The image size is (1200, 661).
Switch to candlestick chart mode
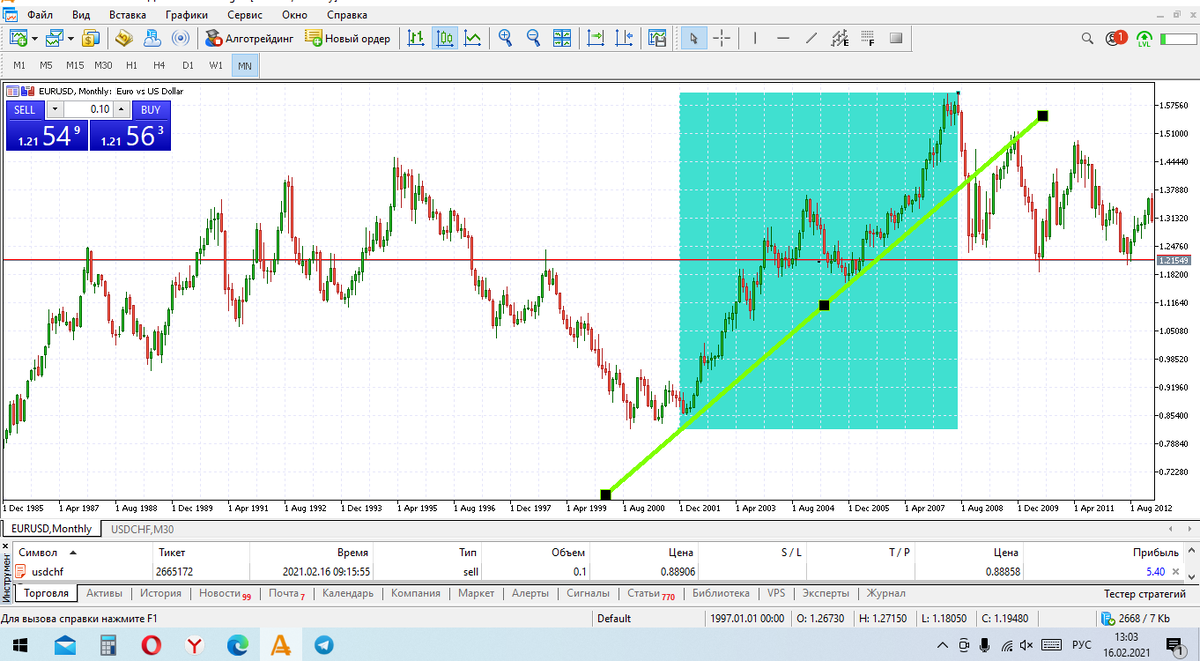point(445,38)
